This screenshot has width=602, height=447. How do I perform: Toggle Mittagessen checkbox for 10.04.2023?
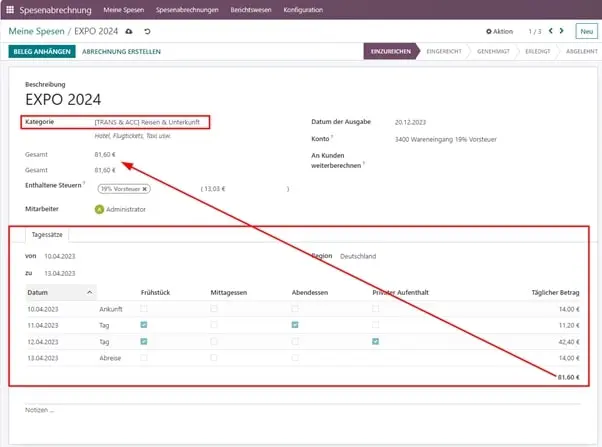(214, 309)
